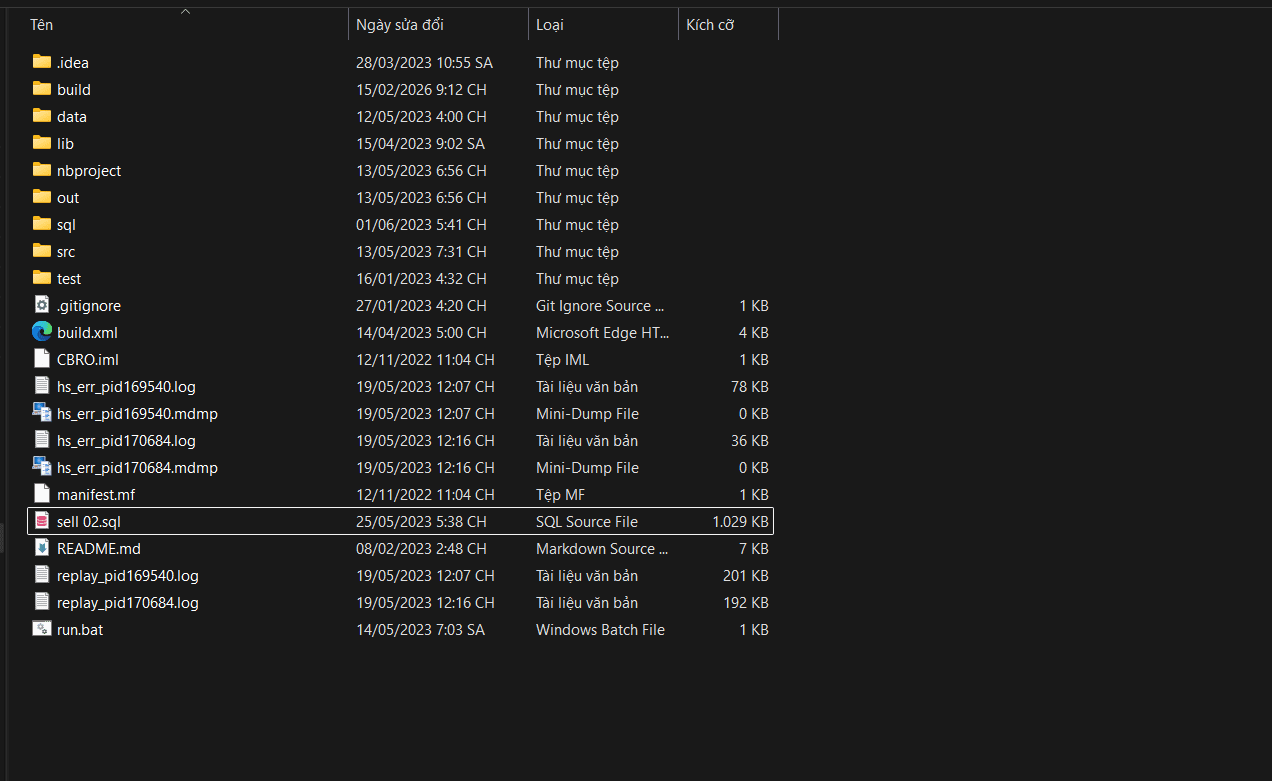Viewport: 1272px width, 781px height.
Task: Click the date 14/05/2023 7:03 SA
Action: click(x=420, y=629)
